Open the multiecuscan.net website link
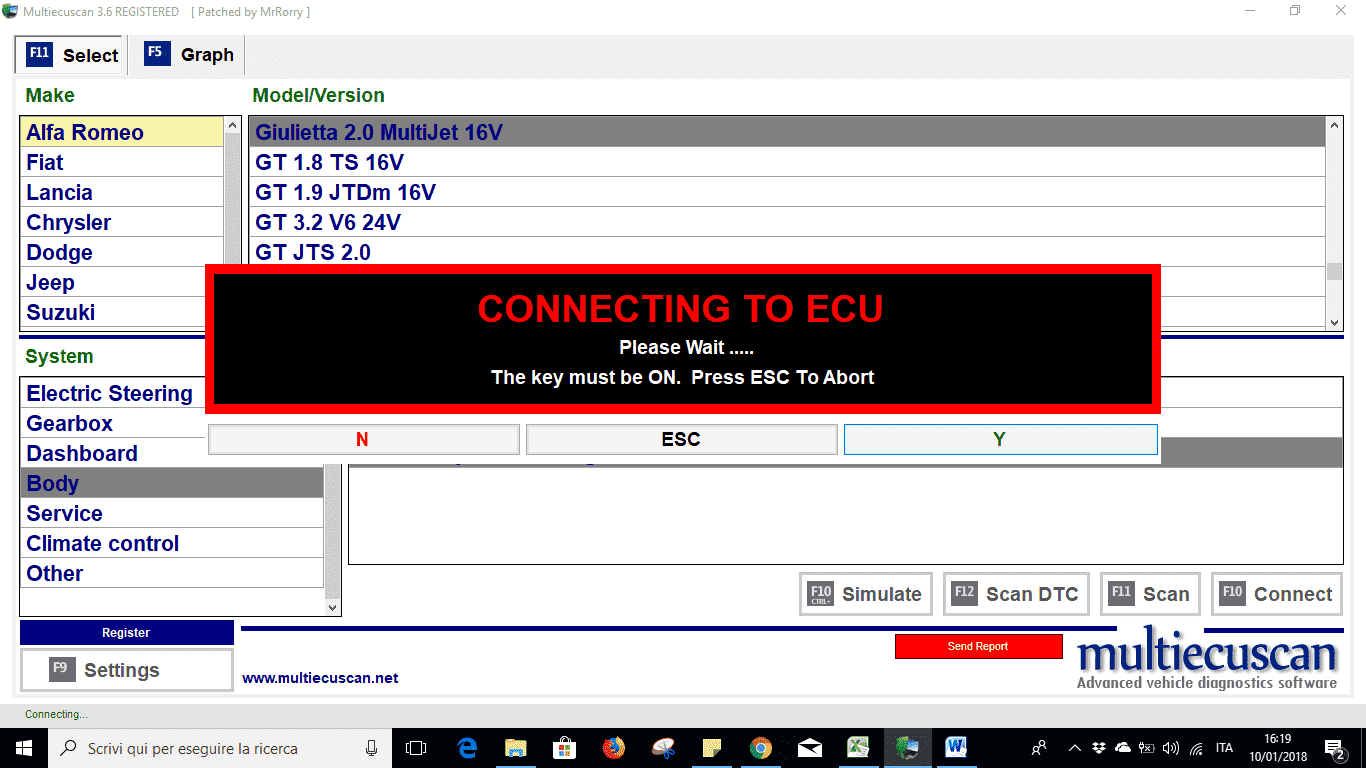This screenshot has height=768, width=1366. point(320,678)
